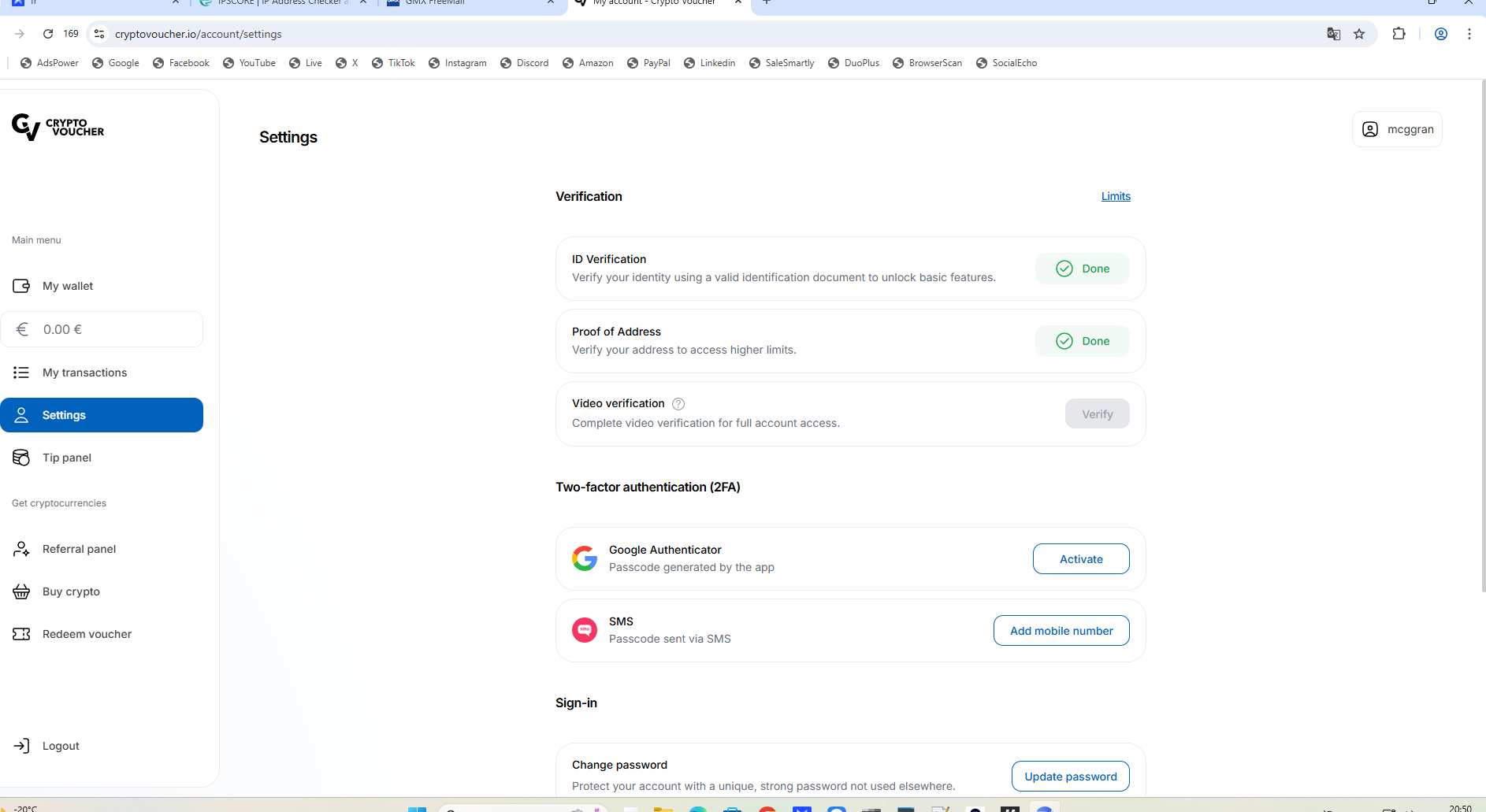Click the Video verification help icon
This screenshot has height=812, width=1486.
coord(678,404)
